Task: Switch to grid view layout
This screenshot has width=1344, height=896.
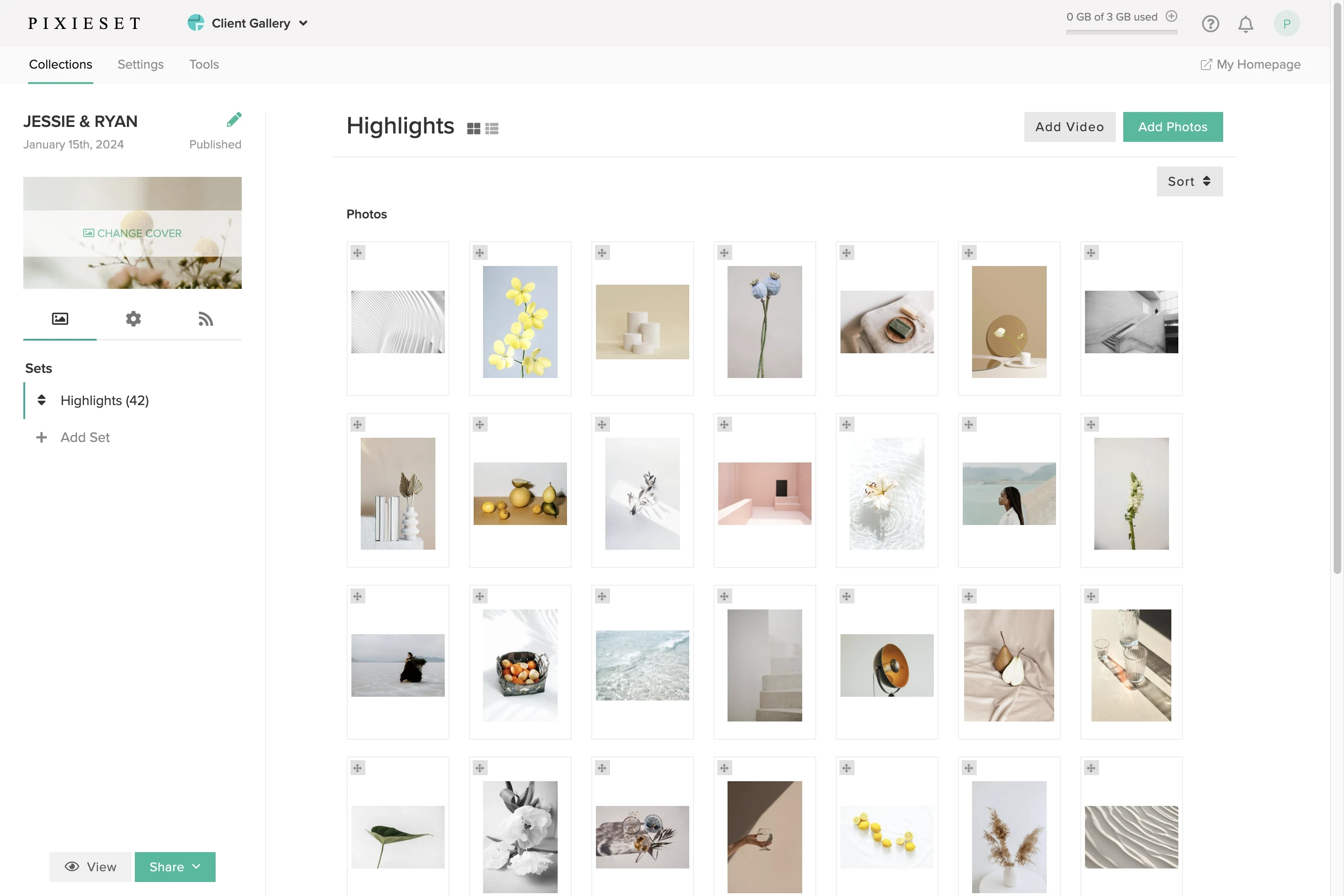Action: [x=474, y=128]
